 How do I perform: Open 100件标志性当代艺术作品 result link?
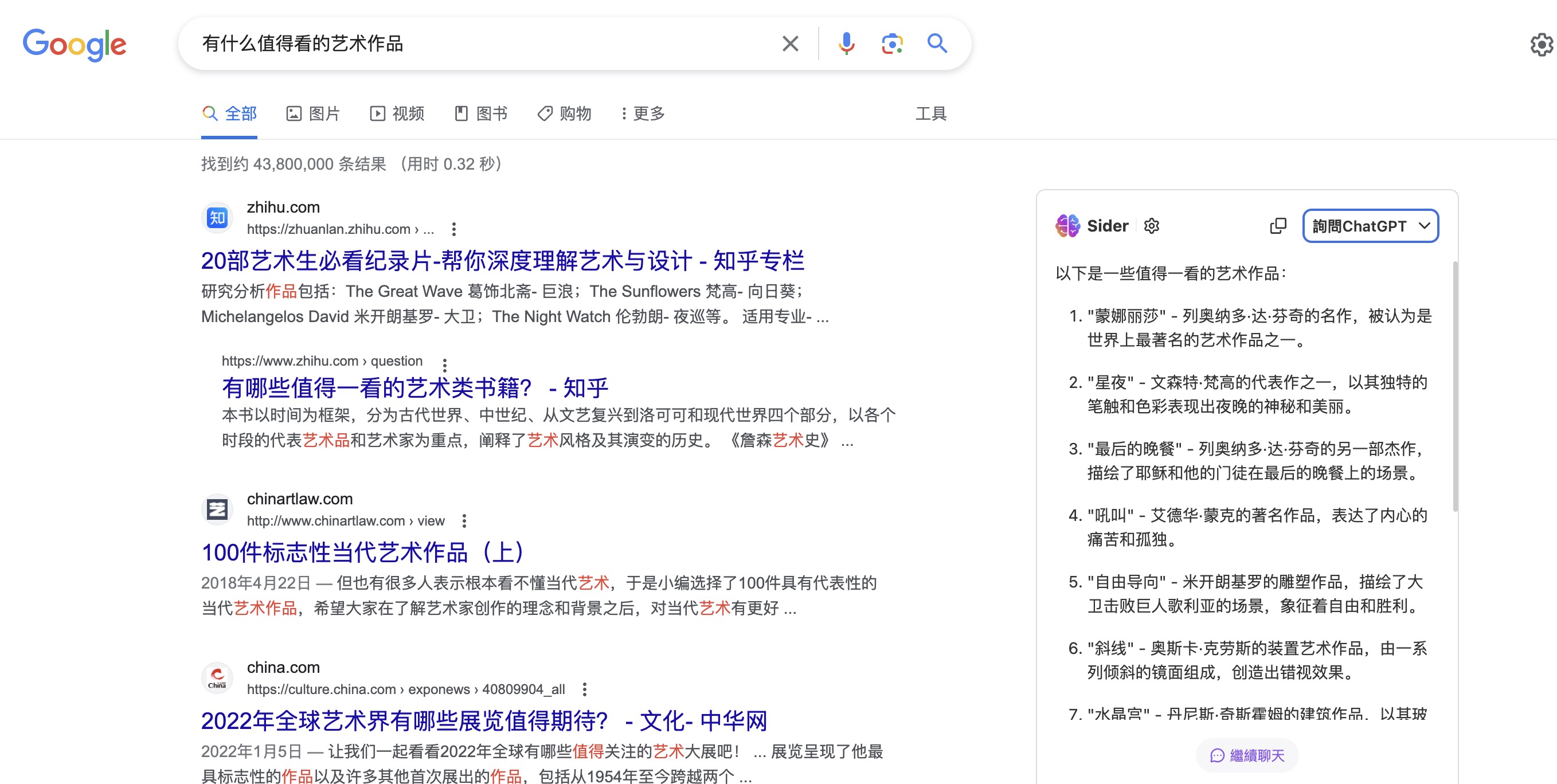363,552
